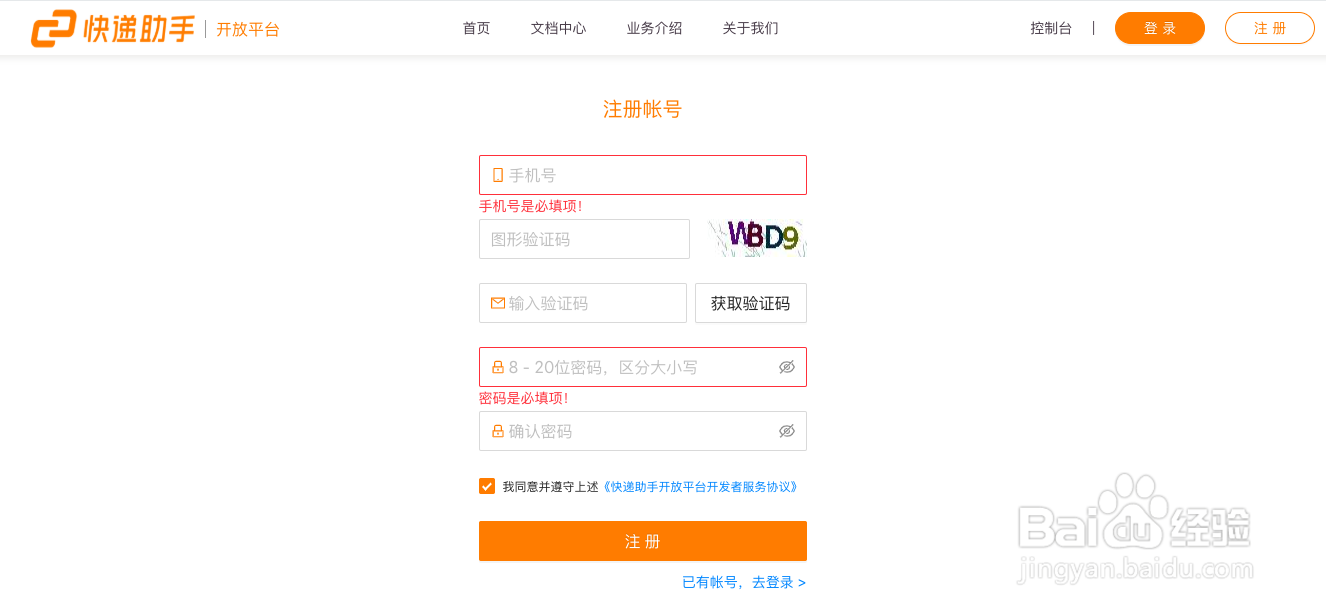This screenshot has height=615, width=1326.
Task: Click the lock icon in confirm password field
Action: click(x=497, y=431)
